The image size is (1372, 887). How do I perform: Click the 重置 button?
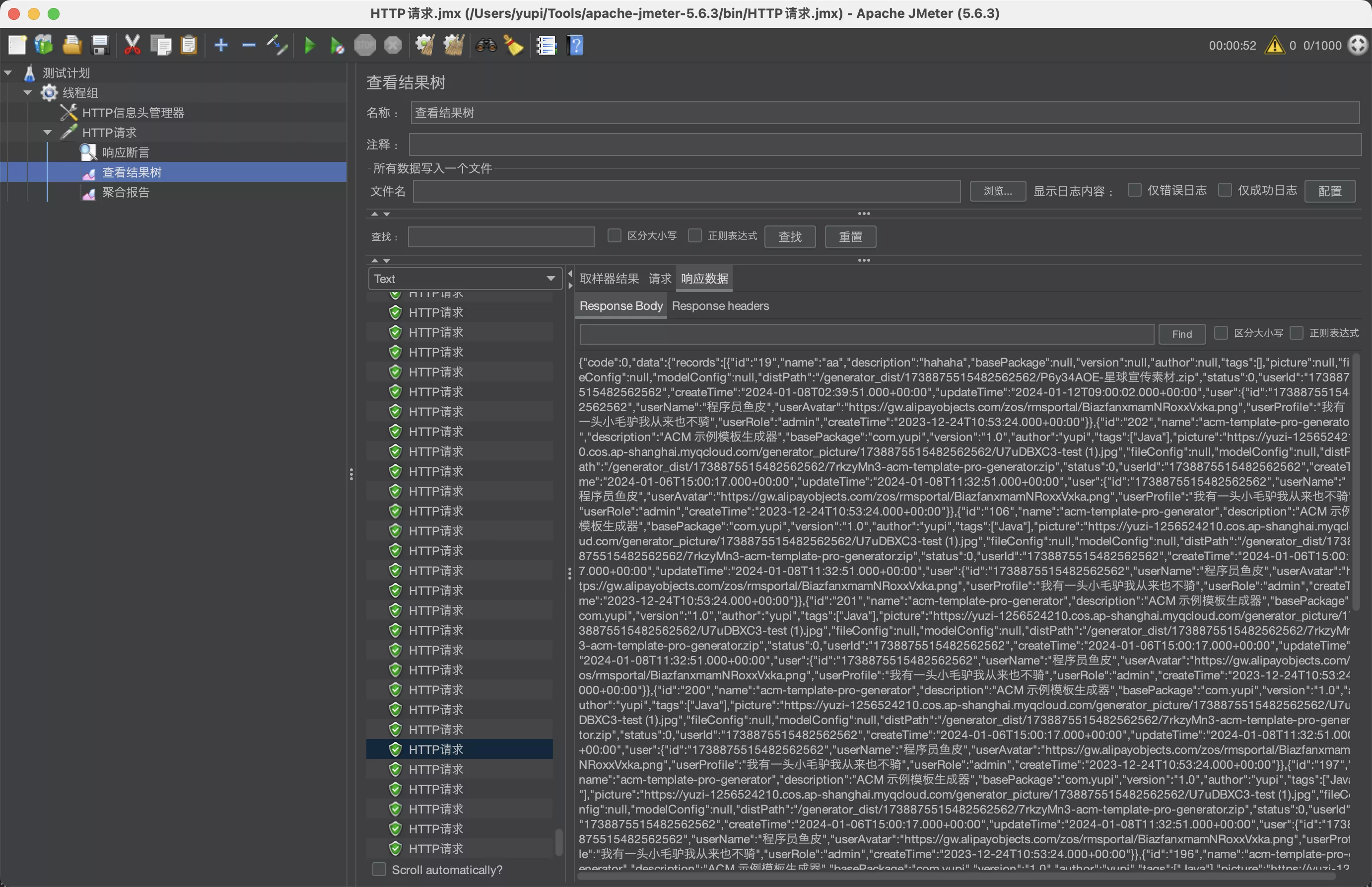point(850,237)
